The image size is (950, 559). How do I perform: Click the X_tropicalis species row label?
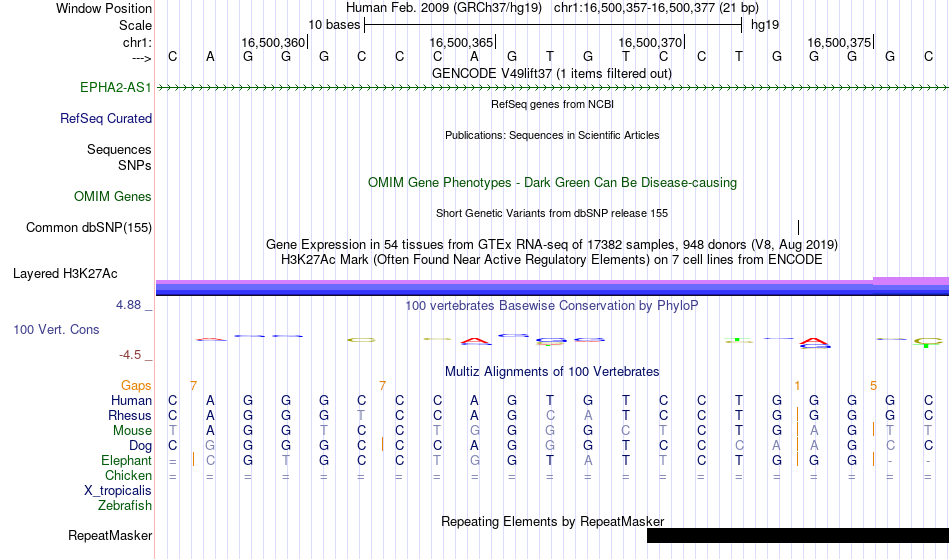(118, 491)
